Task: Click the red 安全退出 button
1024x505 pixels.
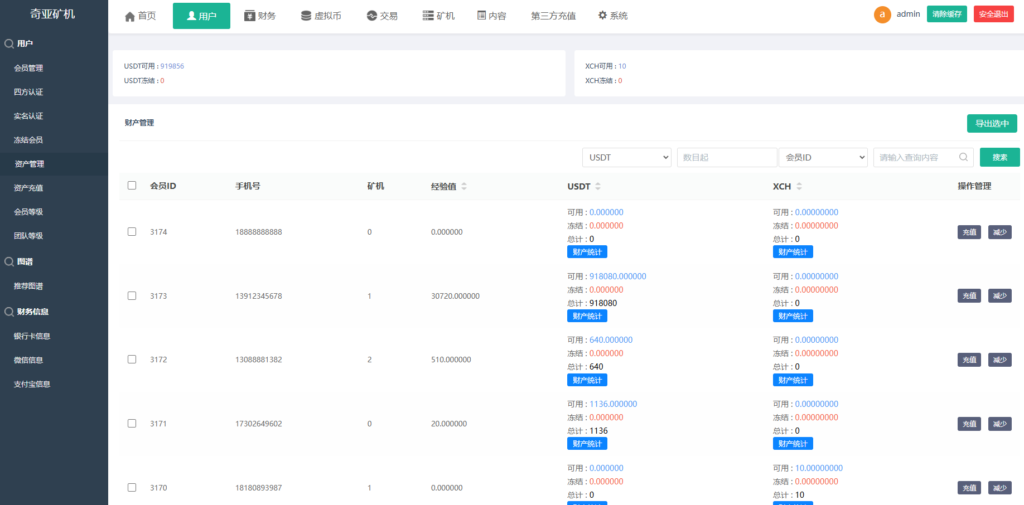Action: [x=994, y=14]
